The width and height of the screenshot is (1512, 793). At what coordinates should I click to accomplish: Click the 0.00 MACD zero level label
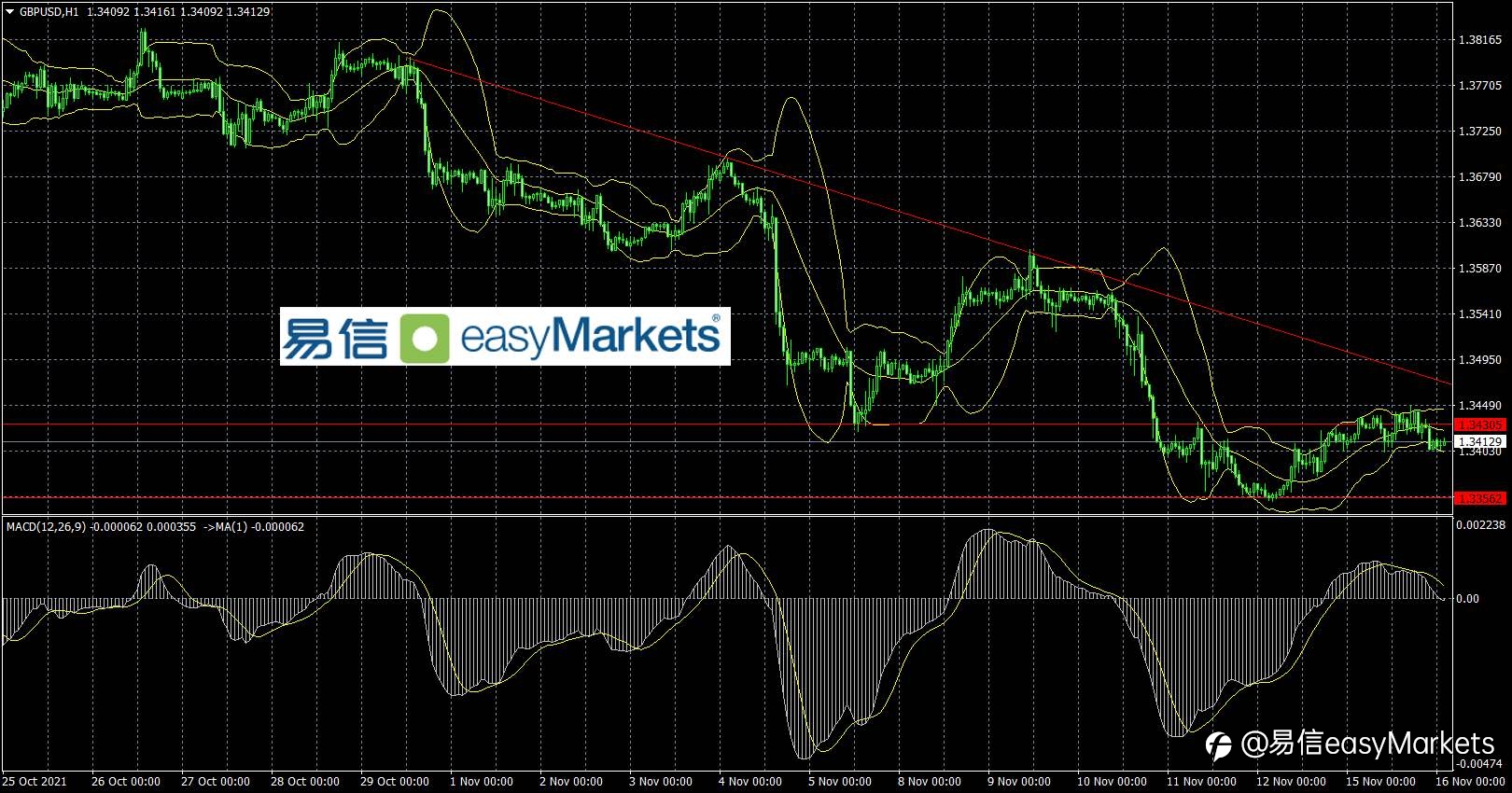click(x=1468, y=599)
